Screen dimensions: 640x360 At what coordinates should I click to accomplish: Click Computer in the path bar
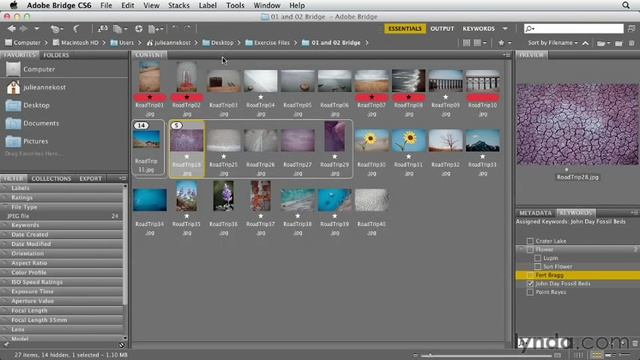click(23, 42)
